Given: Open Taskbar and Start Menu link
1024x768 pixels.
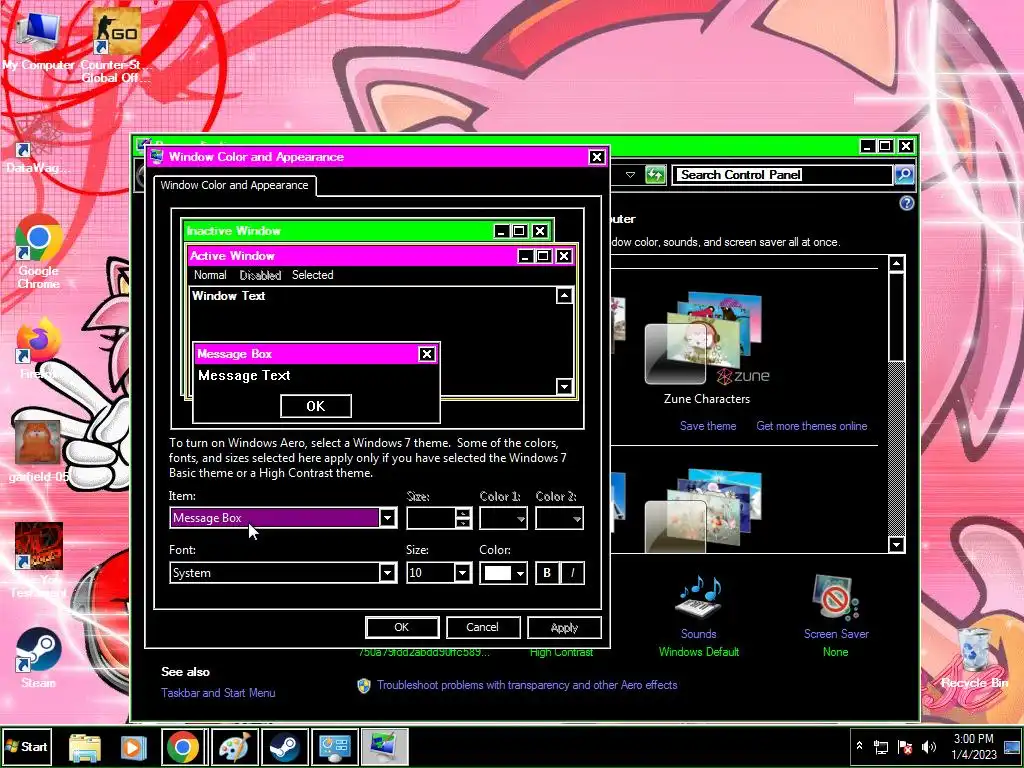Looking at the screenshot, I should (218, 693).
